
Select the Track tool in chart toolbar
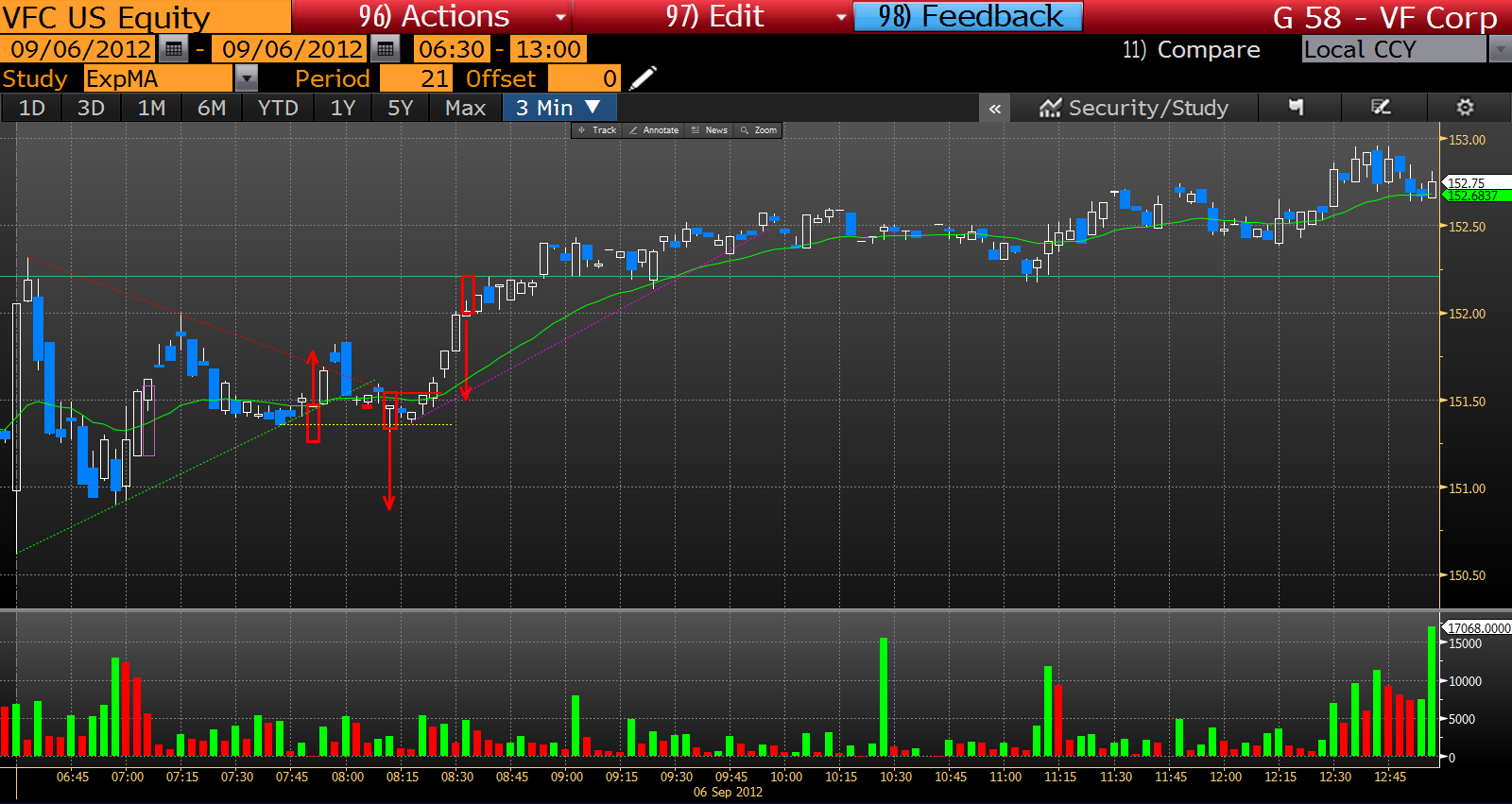point(597,130)
